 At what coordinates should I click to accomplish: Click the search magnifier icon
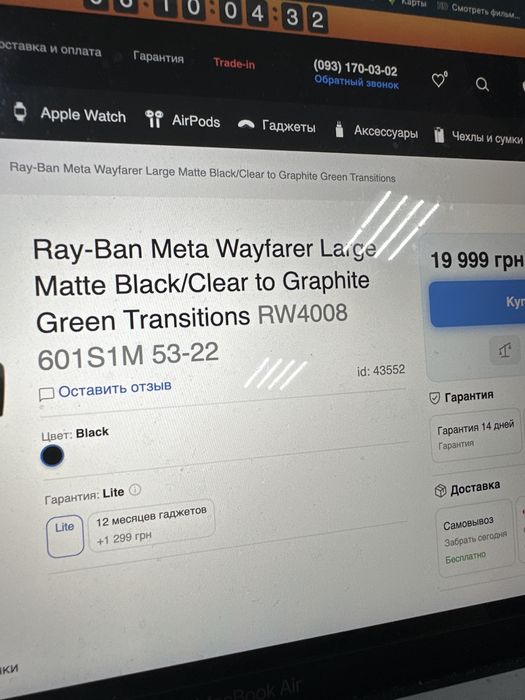point(482,84)
